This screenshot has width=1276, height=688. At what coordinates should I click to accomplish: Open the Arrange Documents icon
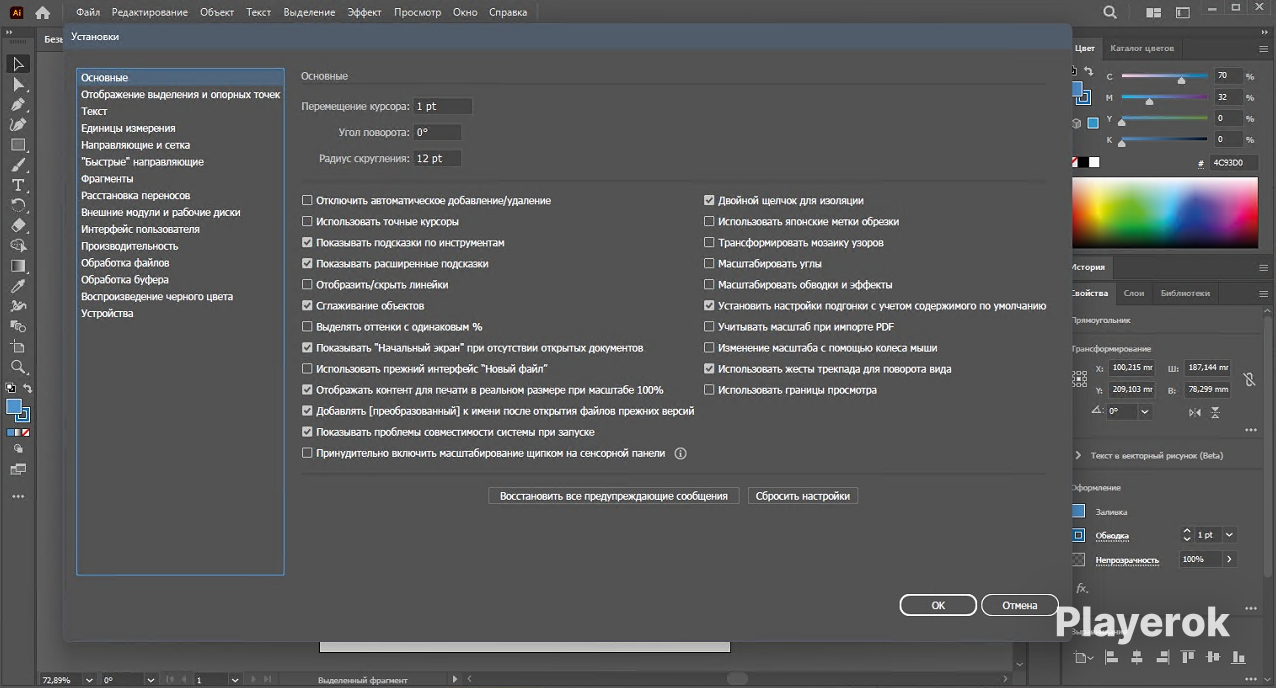pos(1154,13)
